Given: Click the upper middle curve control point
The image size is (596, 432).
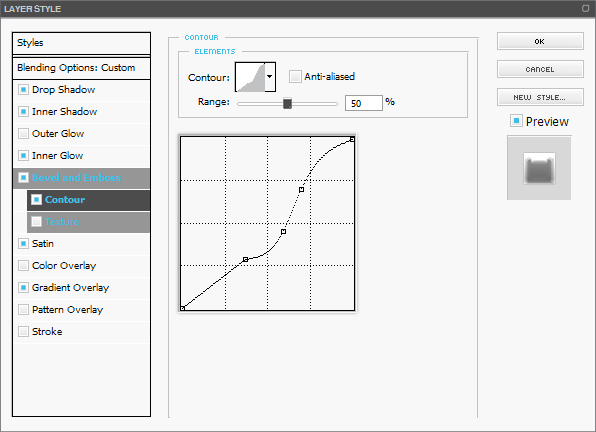Looking at the screenshot, I should pos(301,190).
